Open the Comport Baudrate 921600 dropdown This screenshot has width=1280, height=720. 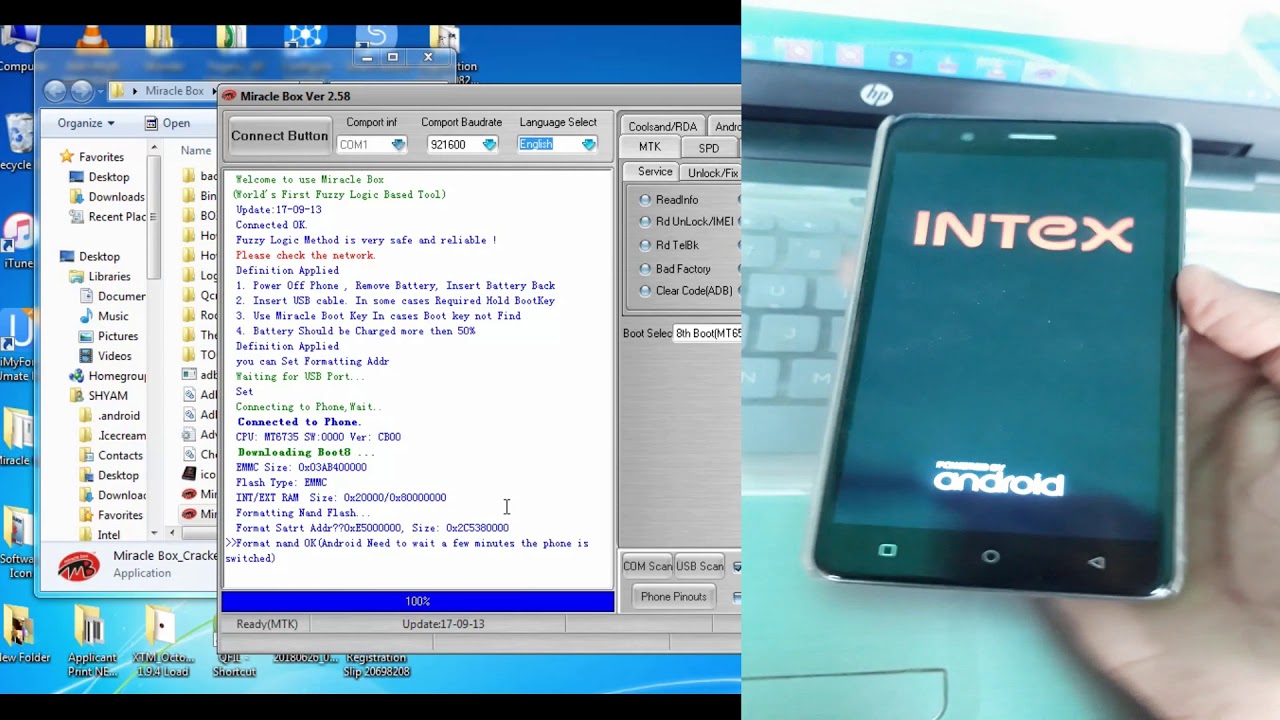pos(489,145)
